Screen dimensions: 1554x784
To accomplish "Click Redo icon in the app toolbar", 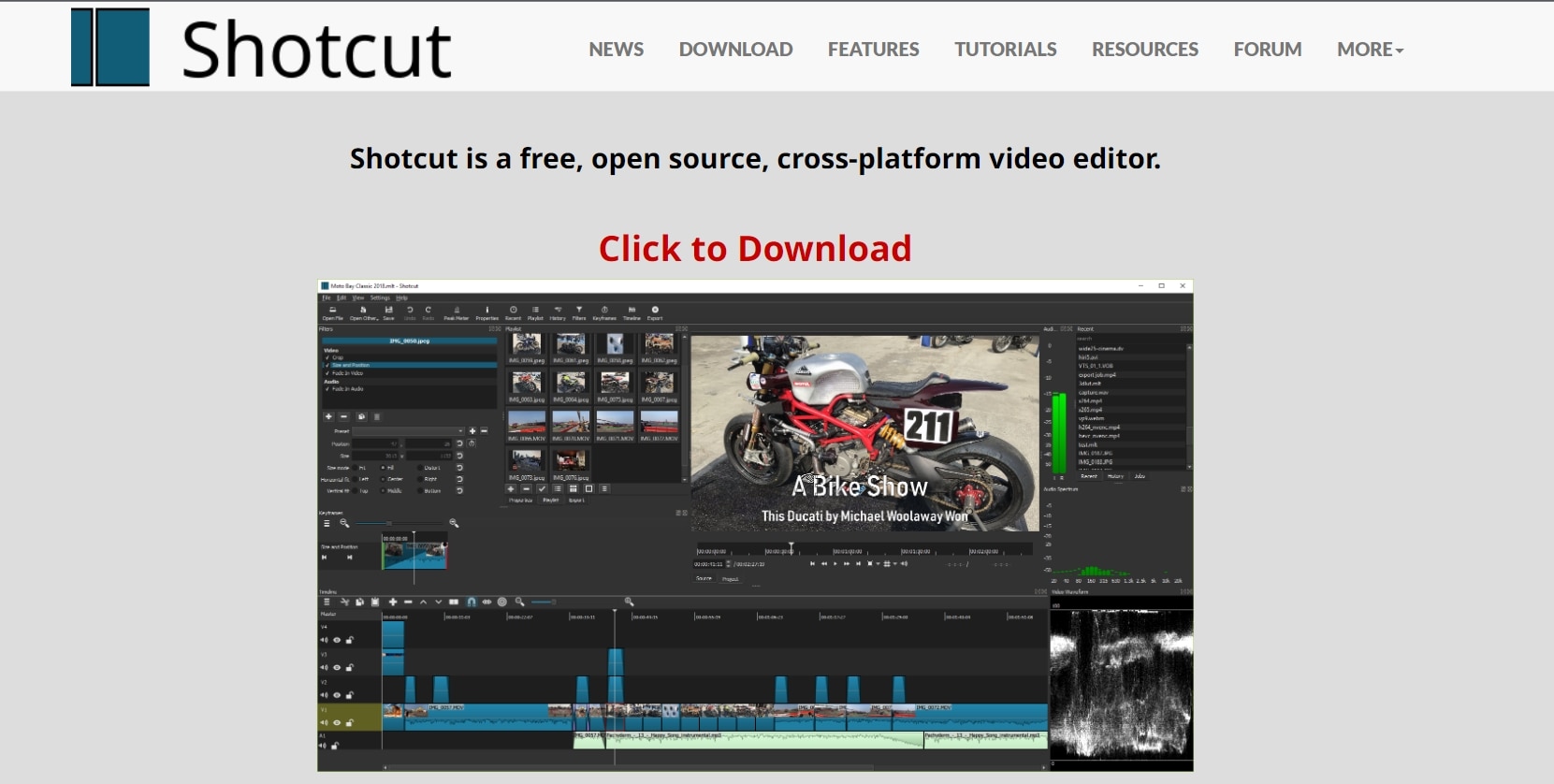I will (x=428, y=313).
